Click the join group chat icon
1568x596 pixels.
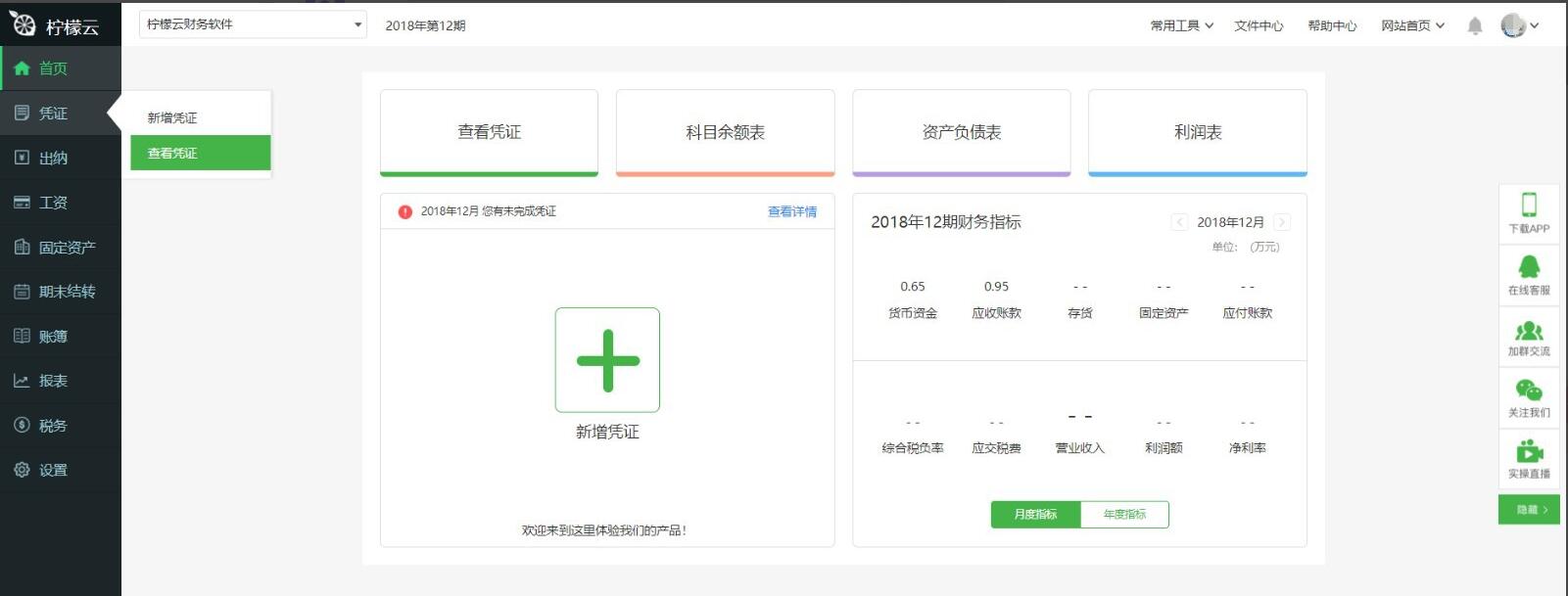[1528, 332]
